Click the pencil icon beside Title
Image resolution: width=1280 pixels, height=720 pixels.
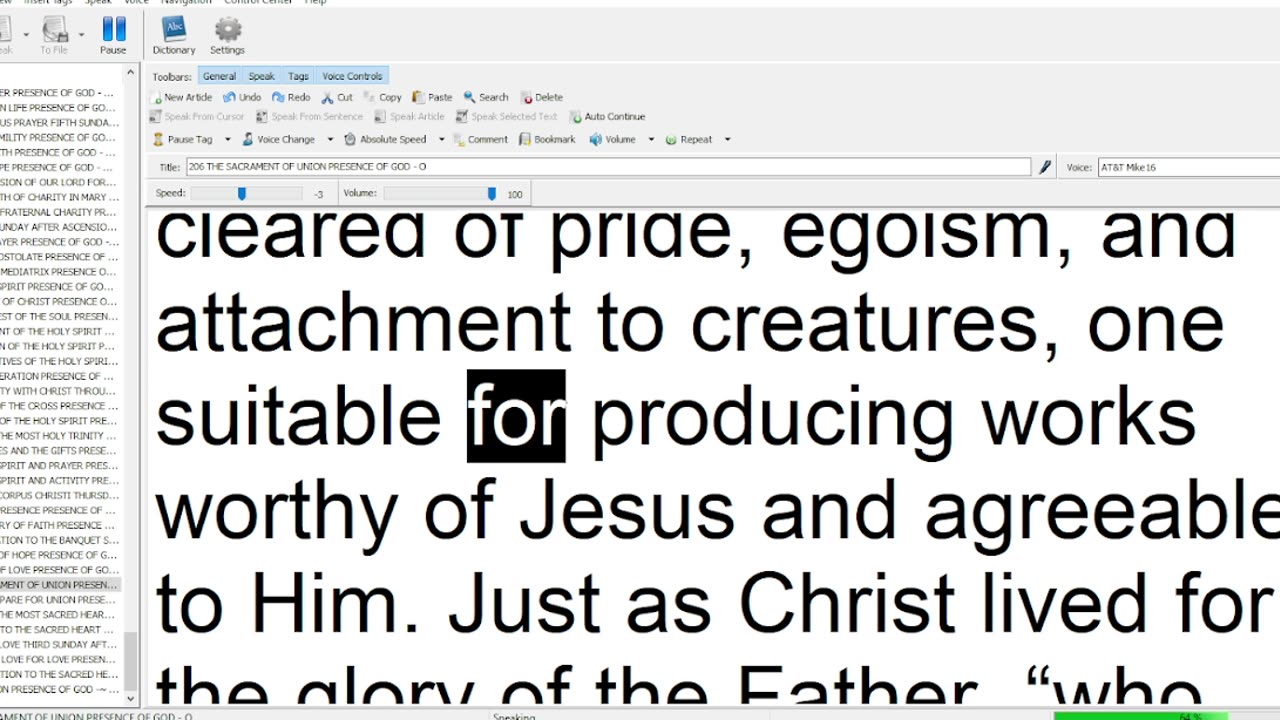[1045, 167]
